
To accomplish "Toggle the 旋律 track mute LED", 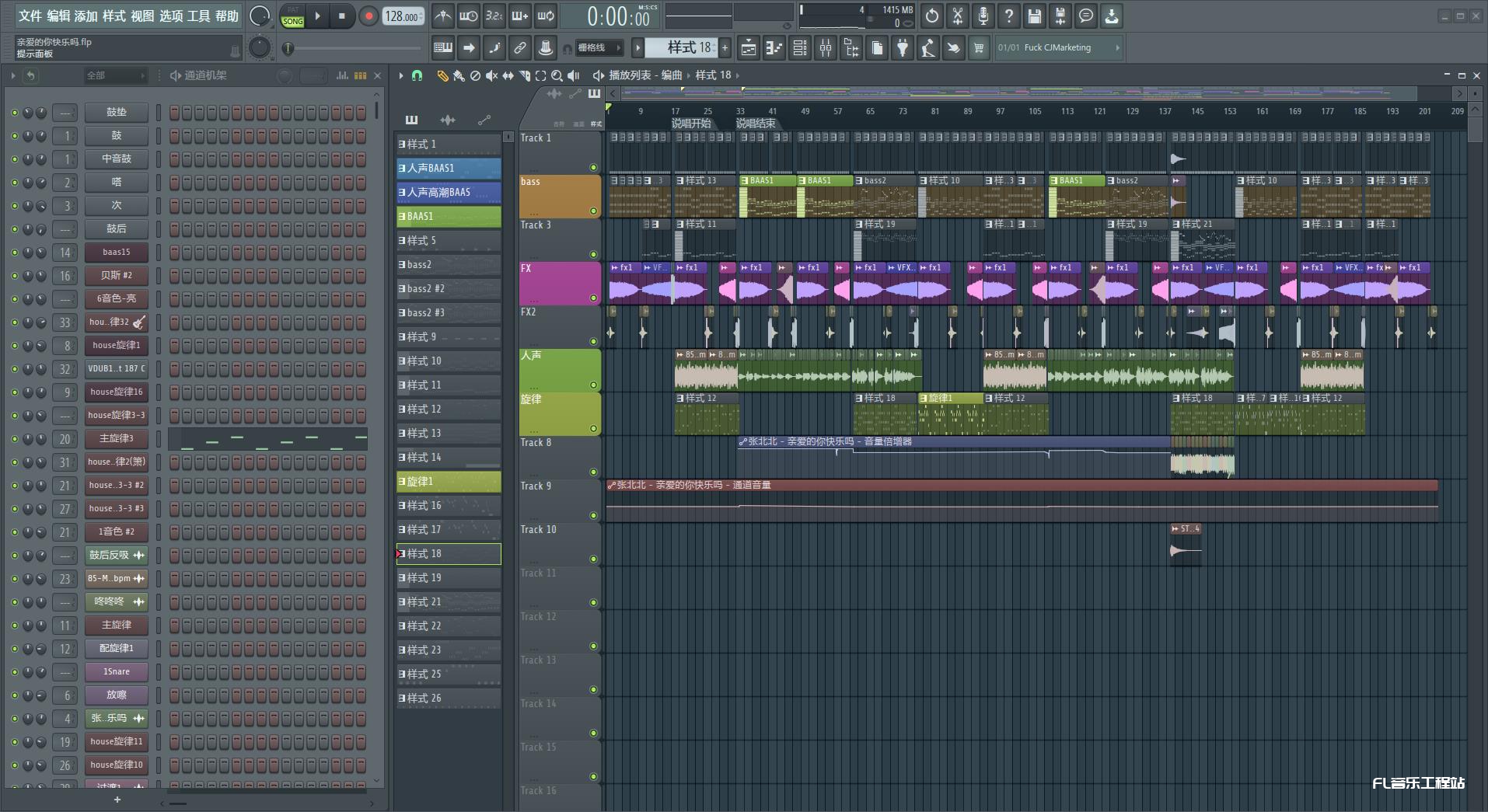I will pyautogui.click(x=593, y=428).
